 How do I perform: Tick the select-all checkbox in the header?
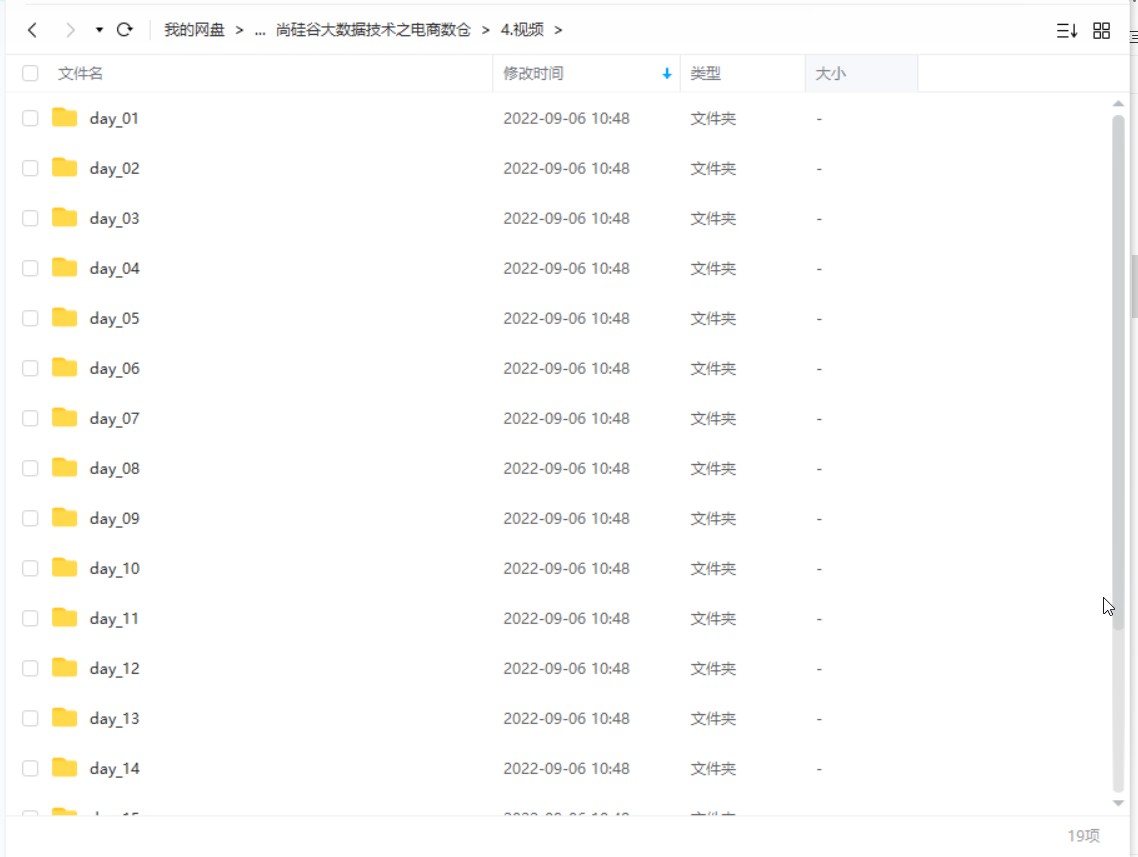coord(30,73)
